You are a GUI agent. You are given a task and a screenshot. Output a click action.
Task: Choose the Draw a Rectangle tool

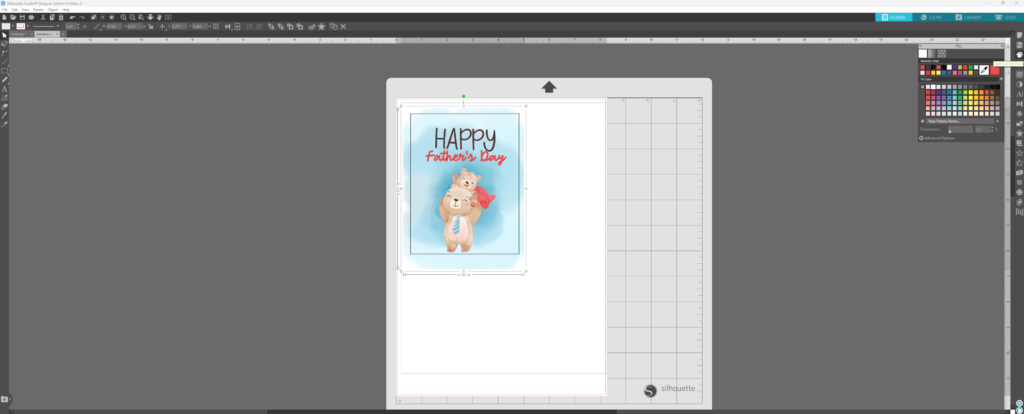[5, 71]
